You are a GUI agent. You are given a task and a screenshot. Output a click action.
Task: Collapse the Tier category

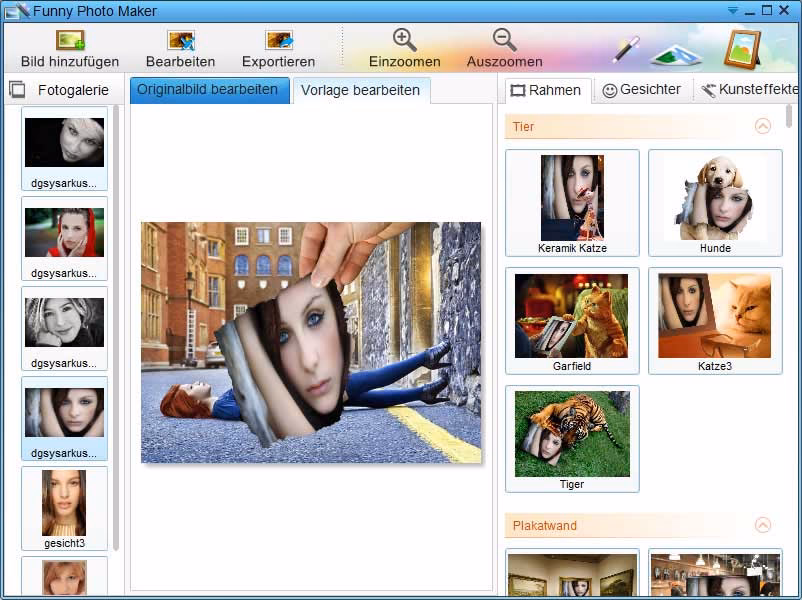pyautogui.click(x=763, y=126)
